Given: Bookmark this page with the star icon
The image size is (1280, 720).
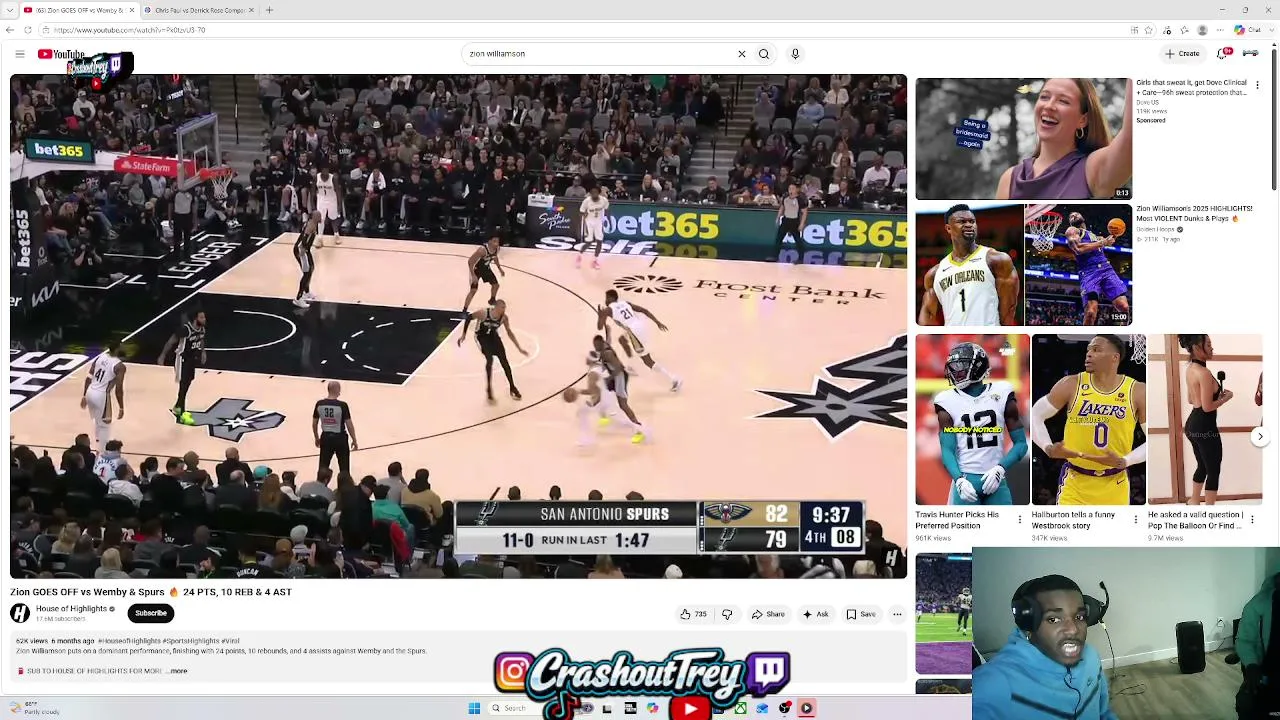Looking at the screenshot, I should tap(1148, 30).
